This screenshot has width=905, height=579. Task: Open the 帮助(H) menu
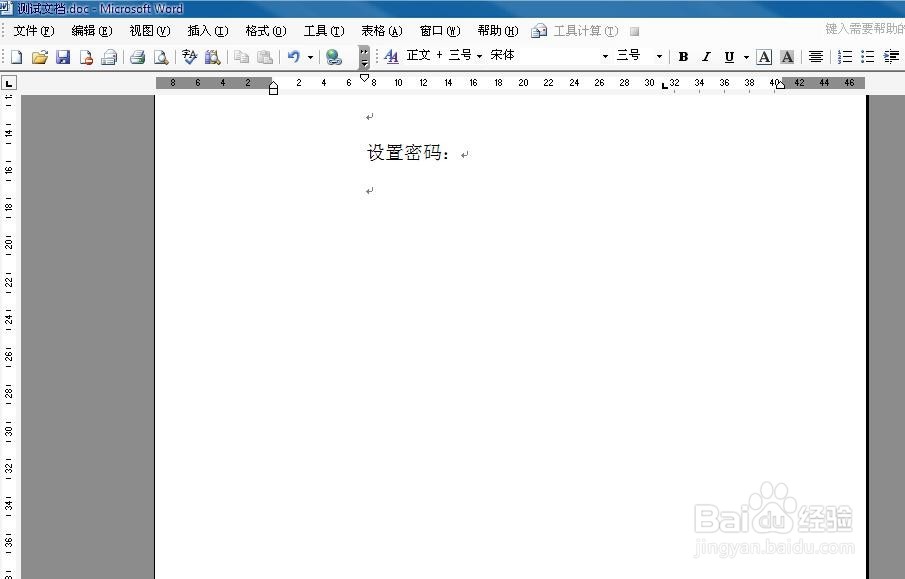pos(498,31)
